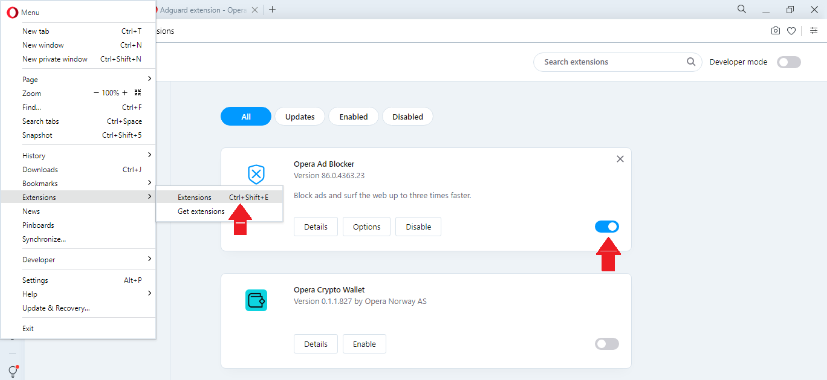
Task: Select New tab menu item
Action: 78,31
